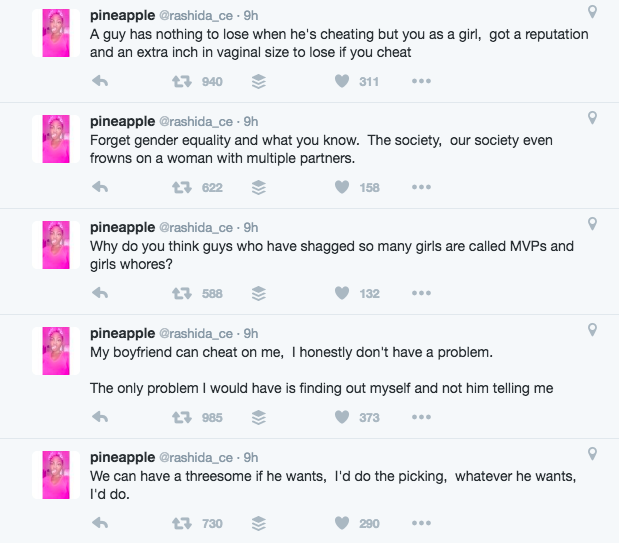Open more options on the threesome tweet
This screenshot has height=543, width=619.
coord(421,523)
